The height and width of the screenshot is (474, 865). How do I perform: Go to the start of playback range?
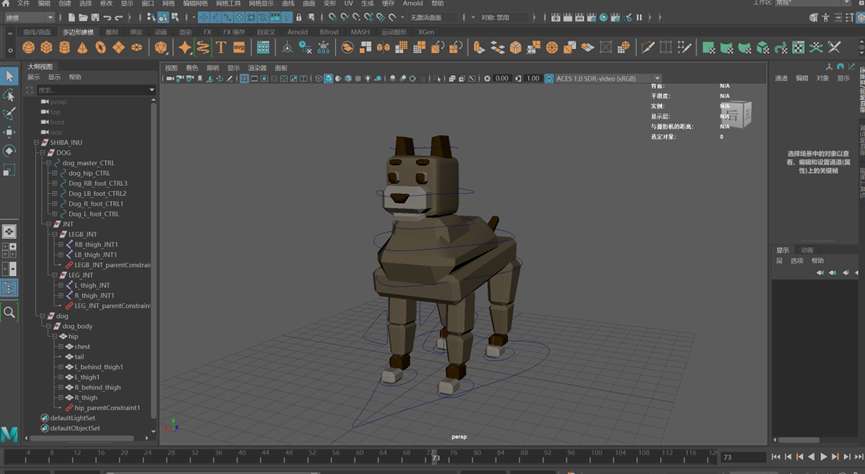[776, 457]
